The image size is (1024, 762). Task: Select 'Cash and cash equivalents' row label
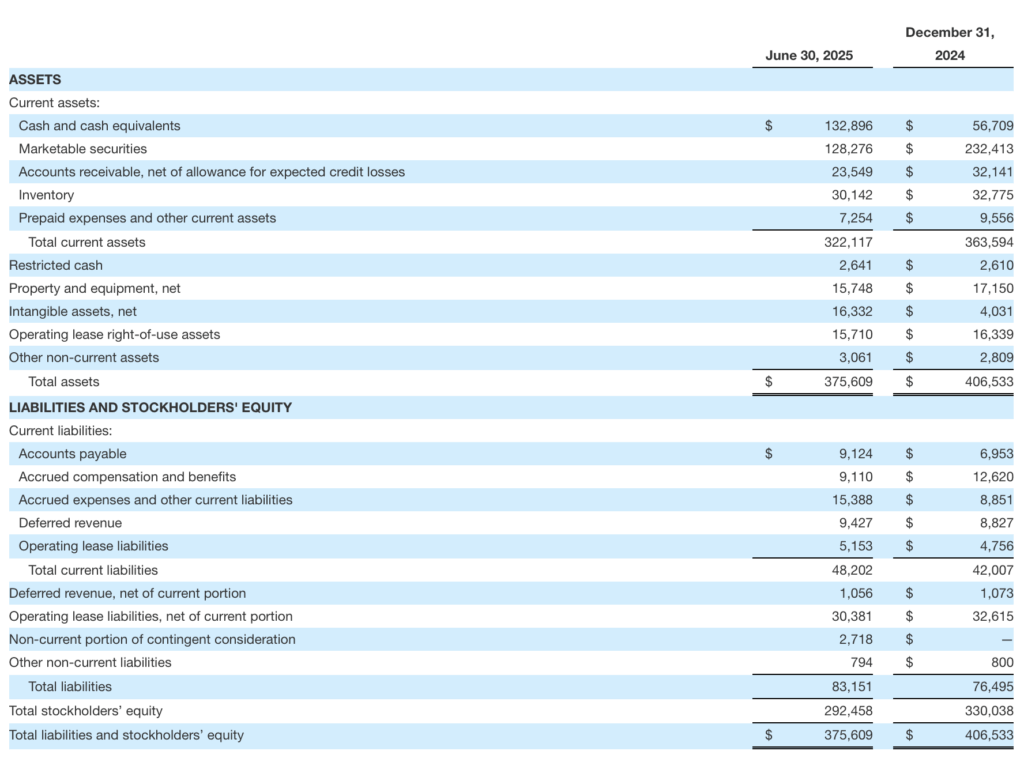[99, 126]
